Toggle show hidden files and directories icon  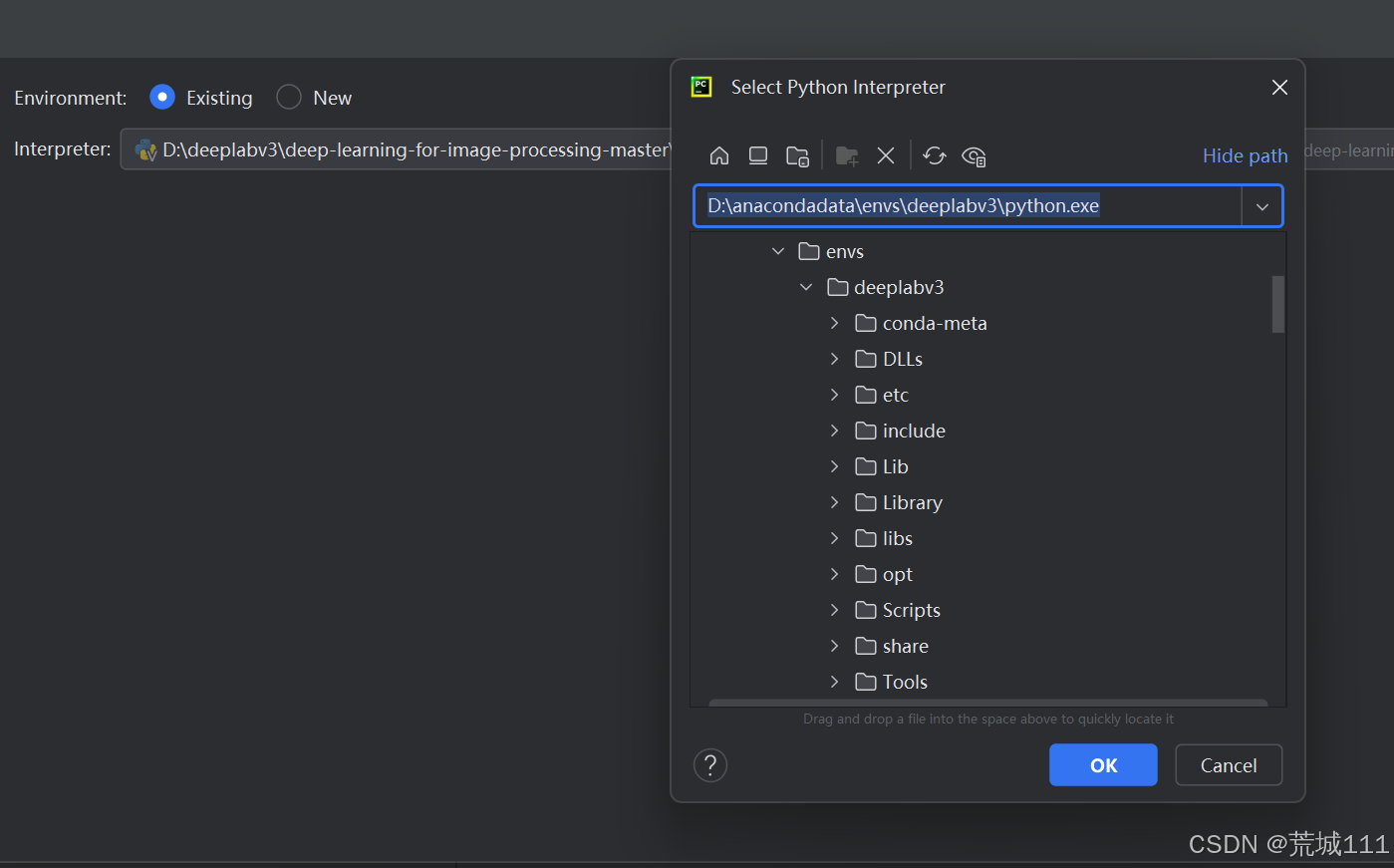[x=974, y=155]
